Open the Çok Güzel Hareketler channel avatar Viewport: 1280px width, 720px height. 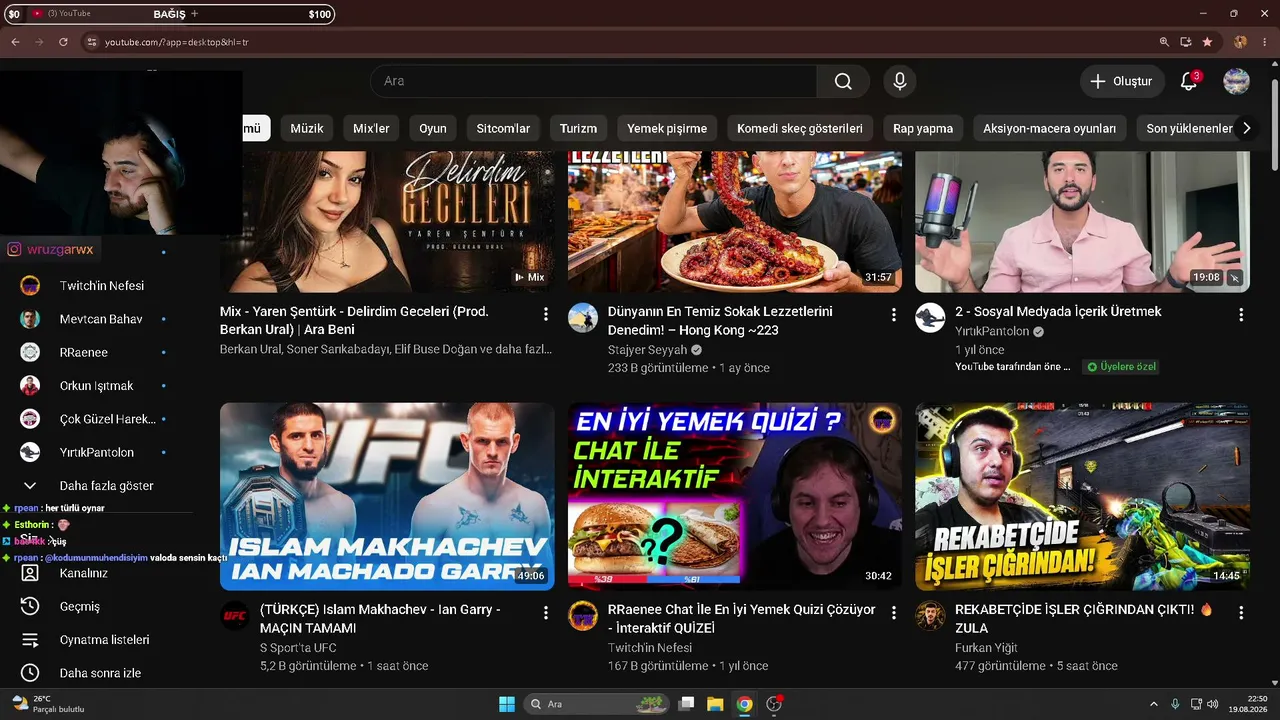coord(30,419)
